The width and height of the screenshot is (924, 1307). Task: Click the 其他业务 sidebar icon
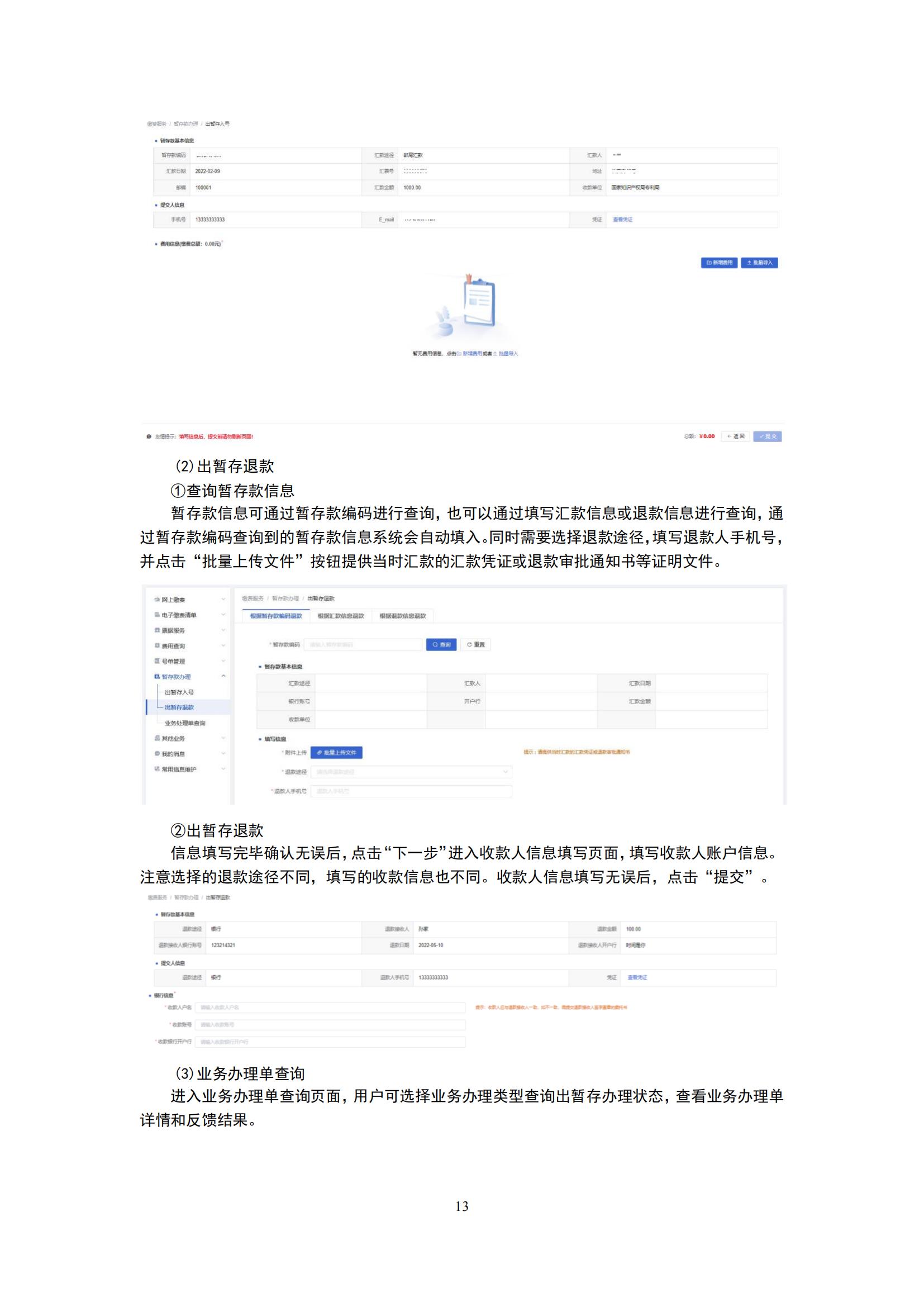click(x=157, y=738)
